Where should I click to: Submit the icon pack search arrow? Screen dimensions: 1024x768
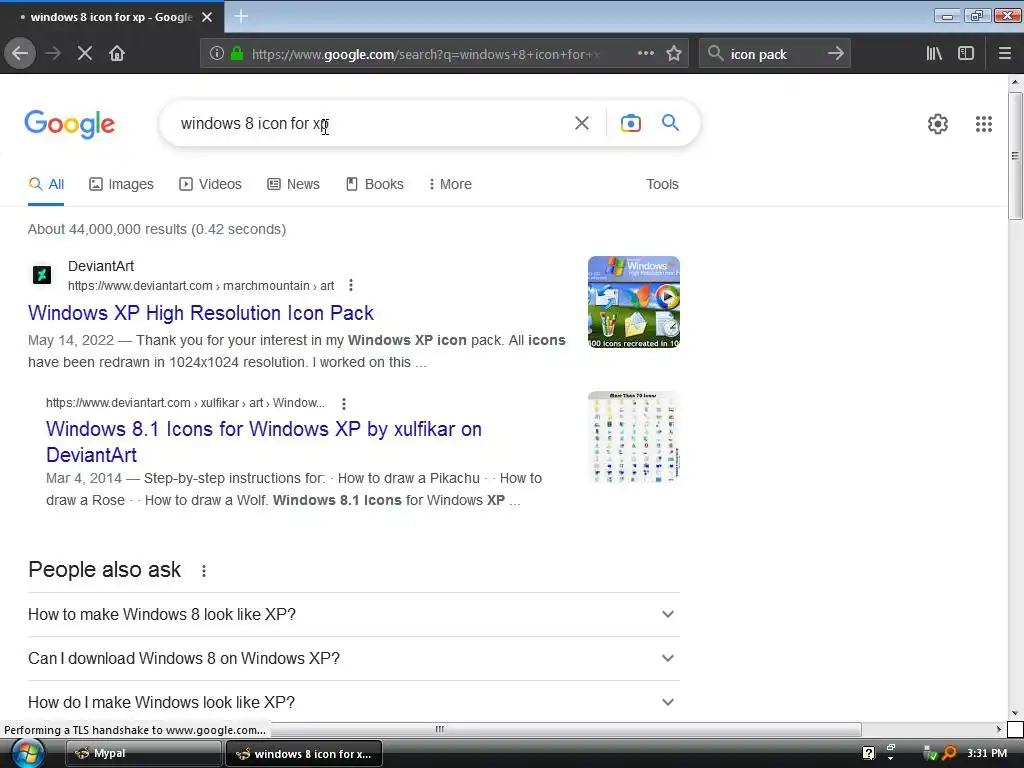pyautogui.click(x=836, y=54)
